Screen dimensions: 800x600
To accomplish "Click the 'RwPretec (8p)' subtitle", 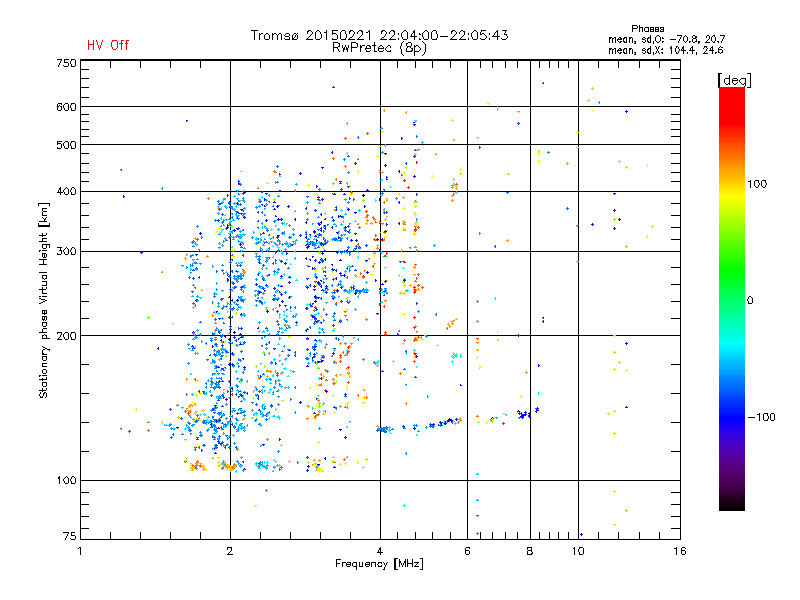I will [x=379, y=48].
